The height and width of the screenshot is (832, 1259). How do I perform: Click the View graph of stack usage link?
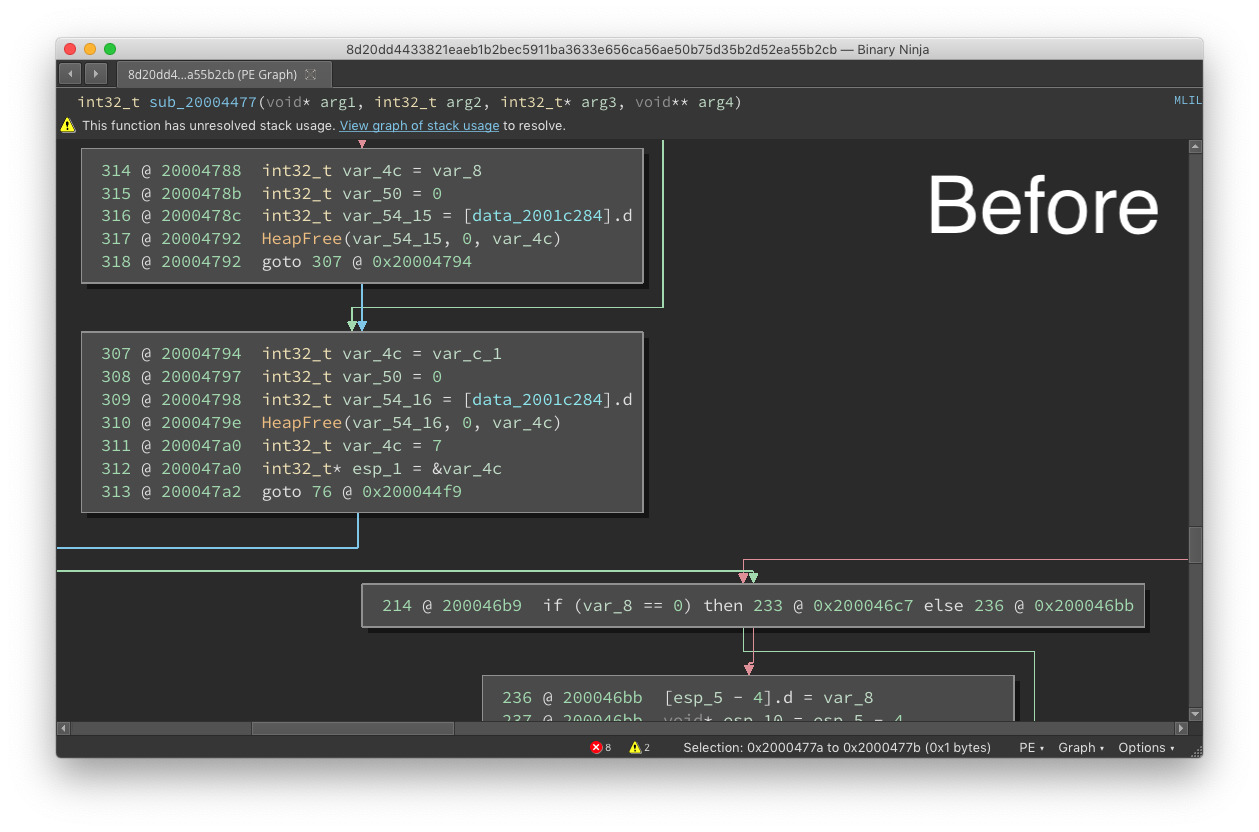(419, 125)
